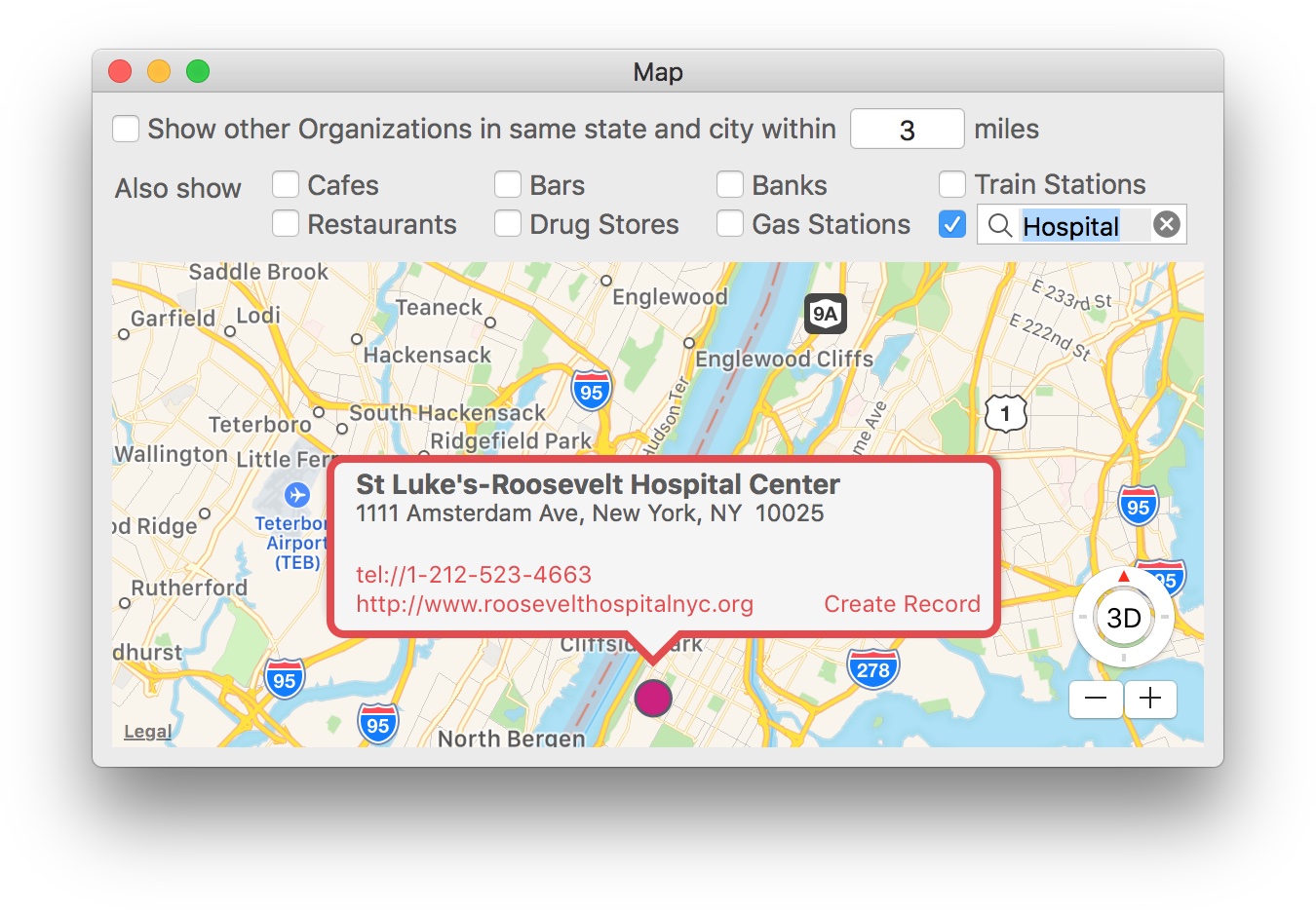Viewport: 1316px width, 910px height.
Task: Check the Cafes checkbox
Action: click(x=286, y=184)
